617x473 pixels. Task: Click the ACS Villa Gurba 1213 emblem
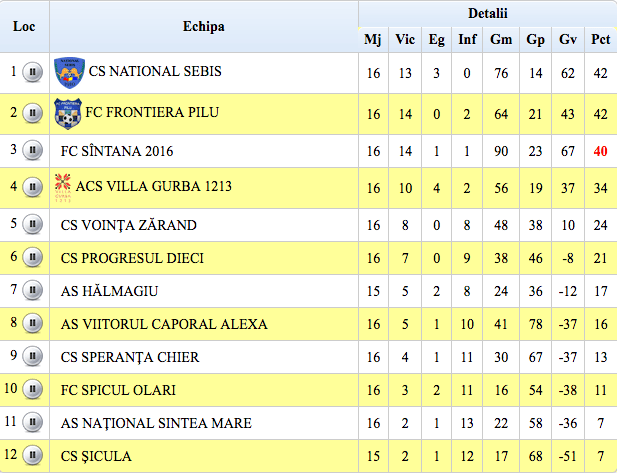[x=65, y=186]
